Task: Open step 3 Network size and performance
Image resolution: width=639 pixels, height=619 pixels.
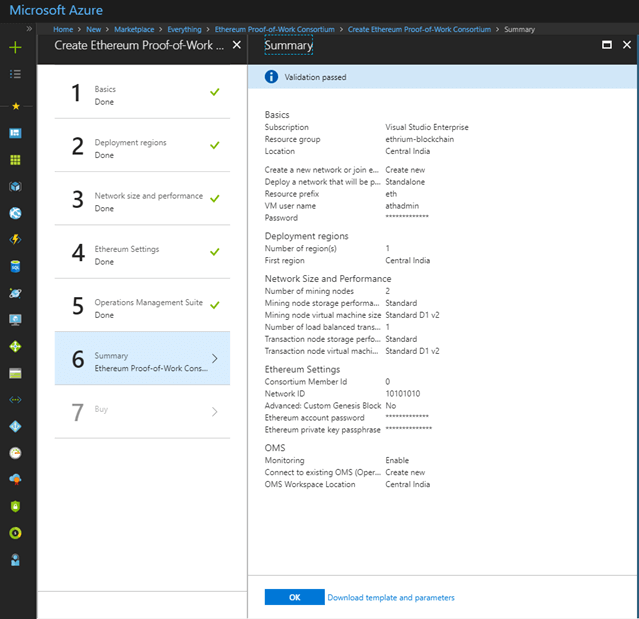Action: click(142, 201)
